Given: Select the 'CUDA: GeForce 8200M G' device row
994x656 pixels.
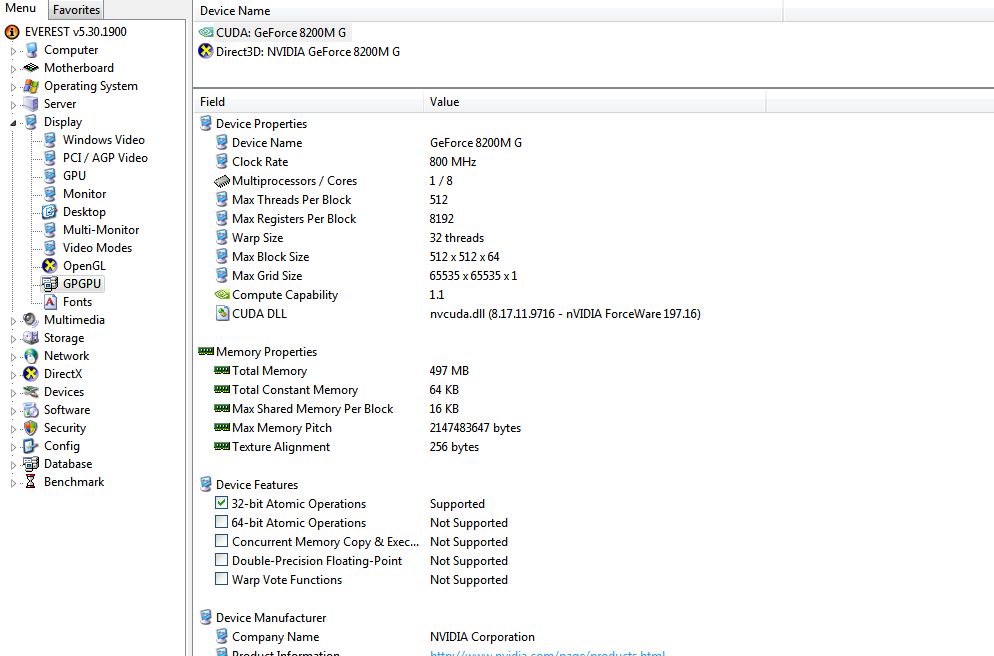Looking at the screenshot, I should [x=281, y=32].
